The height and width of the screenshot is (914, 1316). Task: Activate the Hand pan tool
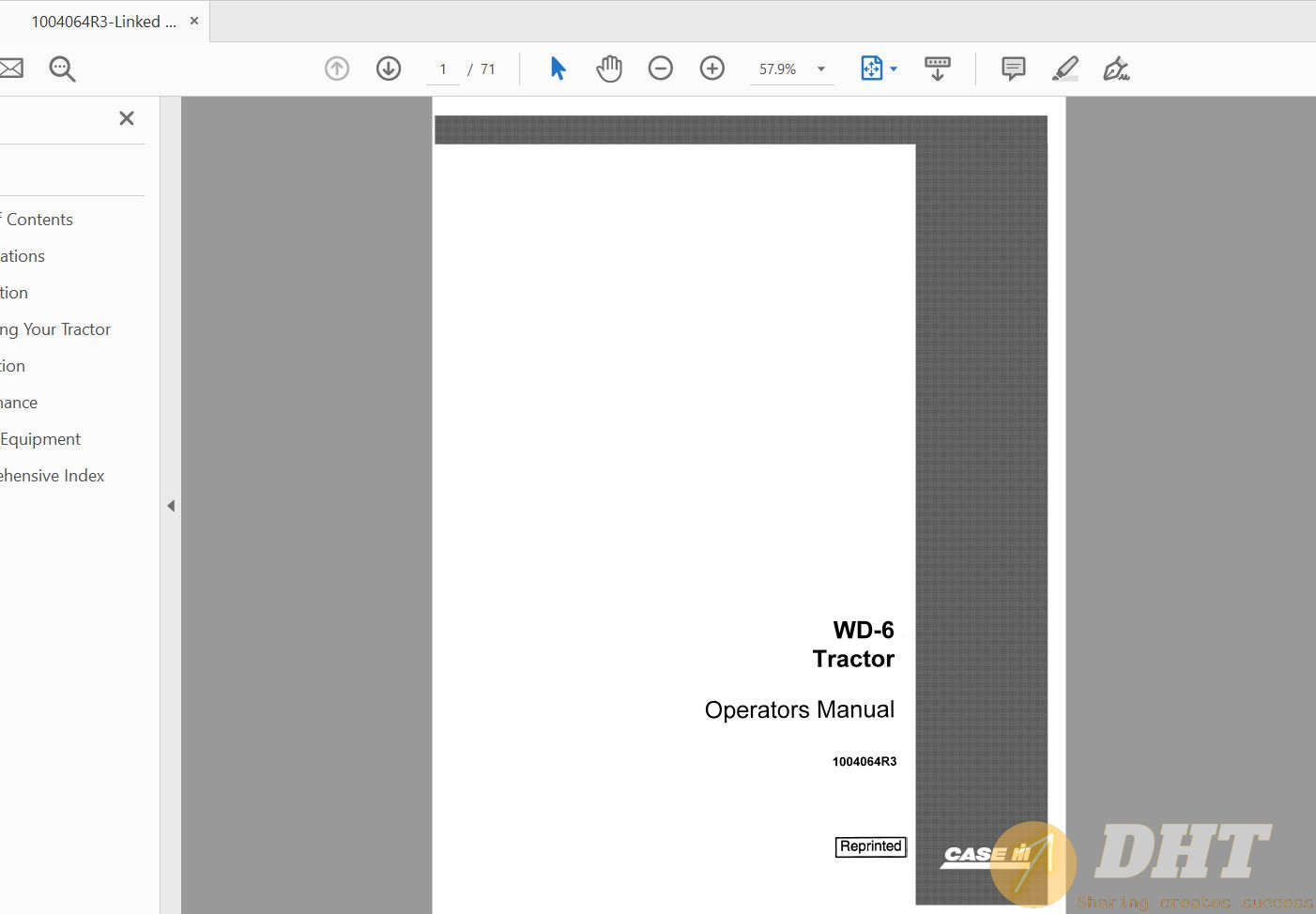click(x=609, y=69)
